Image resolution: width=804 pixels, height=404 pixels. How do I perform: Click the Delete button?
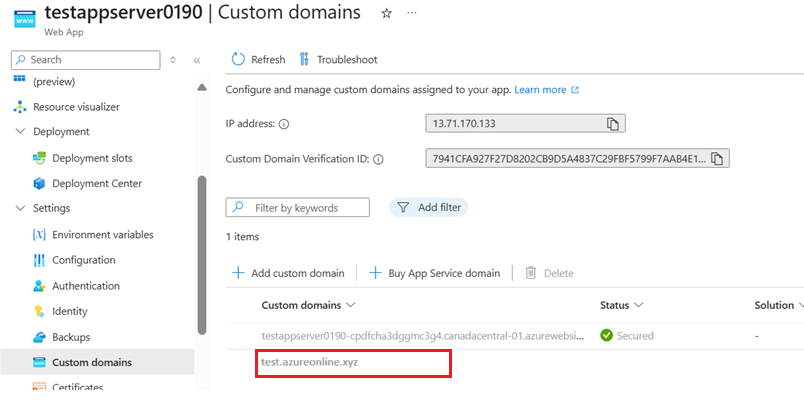549,273
